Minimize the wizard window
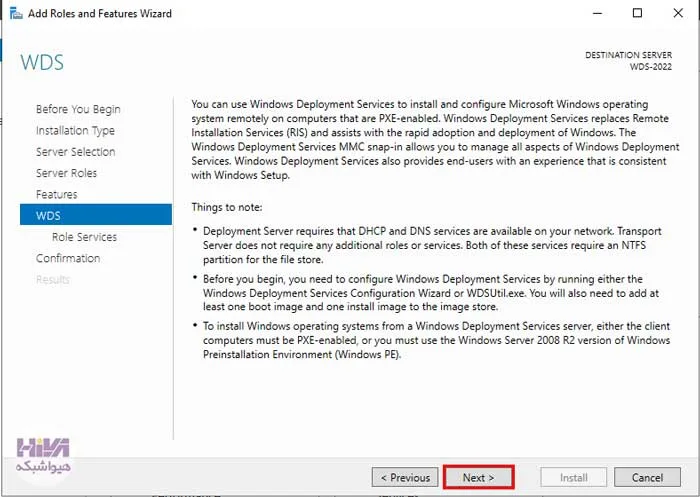 point(597,13)
